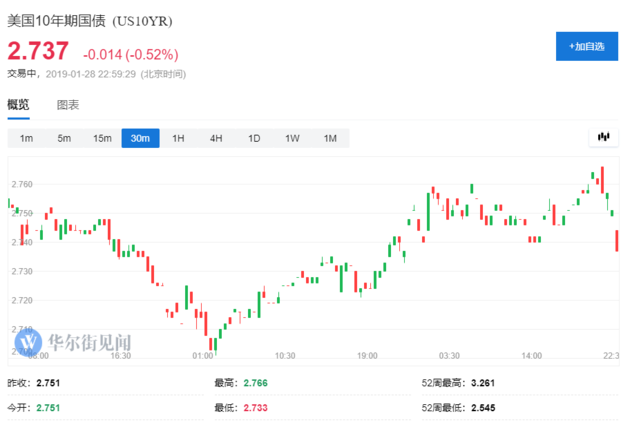
Task: Change timeframe to 1D
Action: point(254,138)
